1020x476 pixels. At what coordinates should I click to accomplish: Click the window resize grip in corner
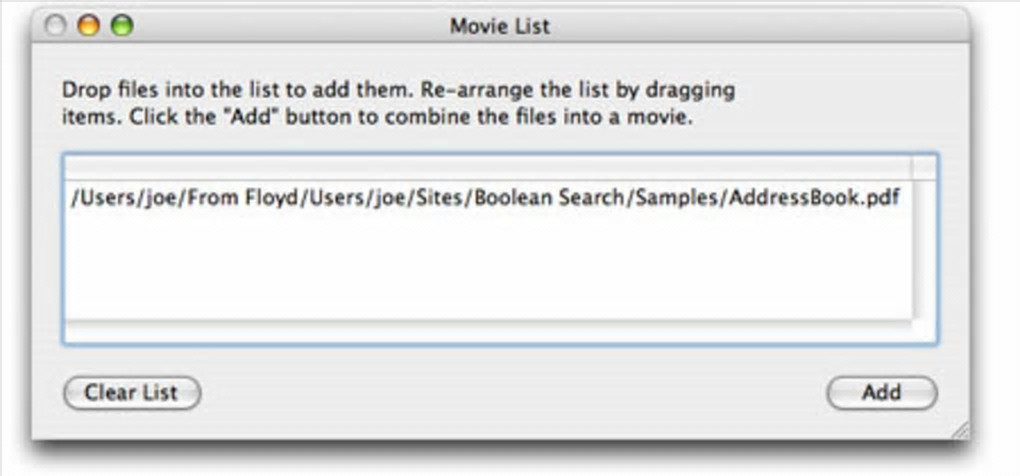(x=959, y=430)
